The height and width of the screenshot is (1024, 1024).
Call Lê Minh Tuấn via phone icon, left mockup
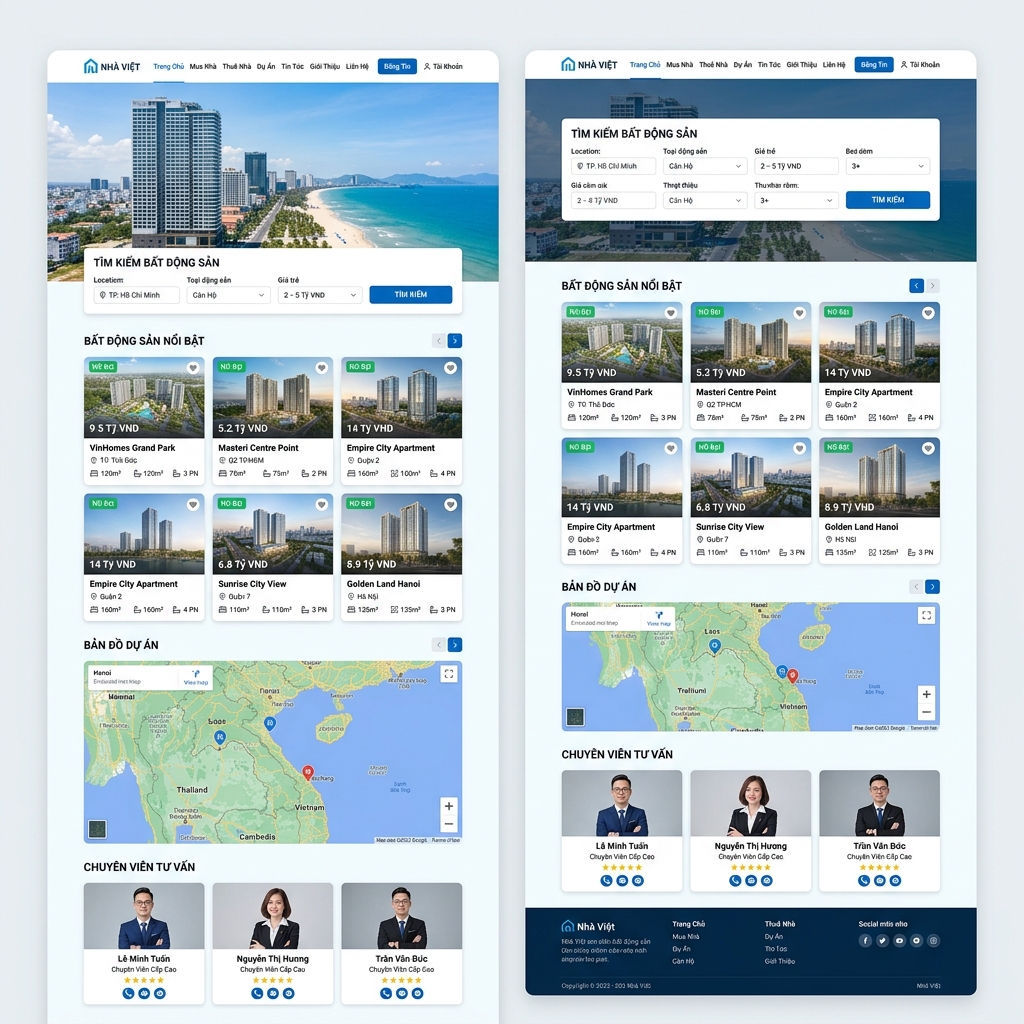129,993
